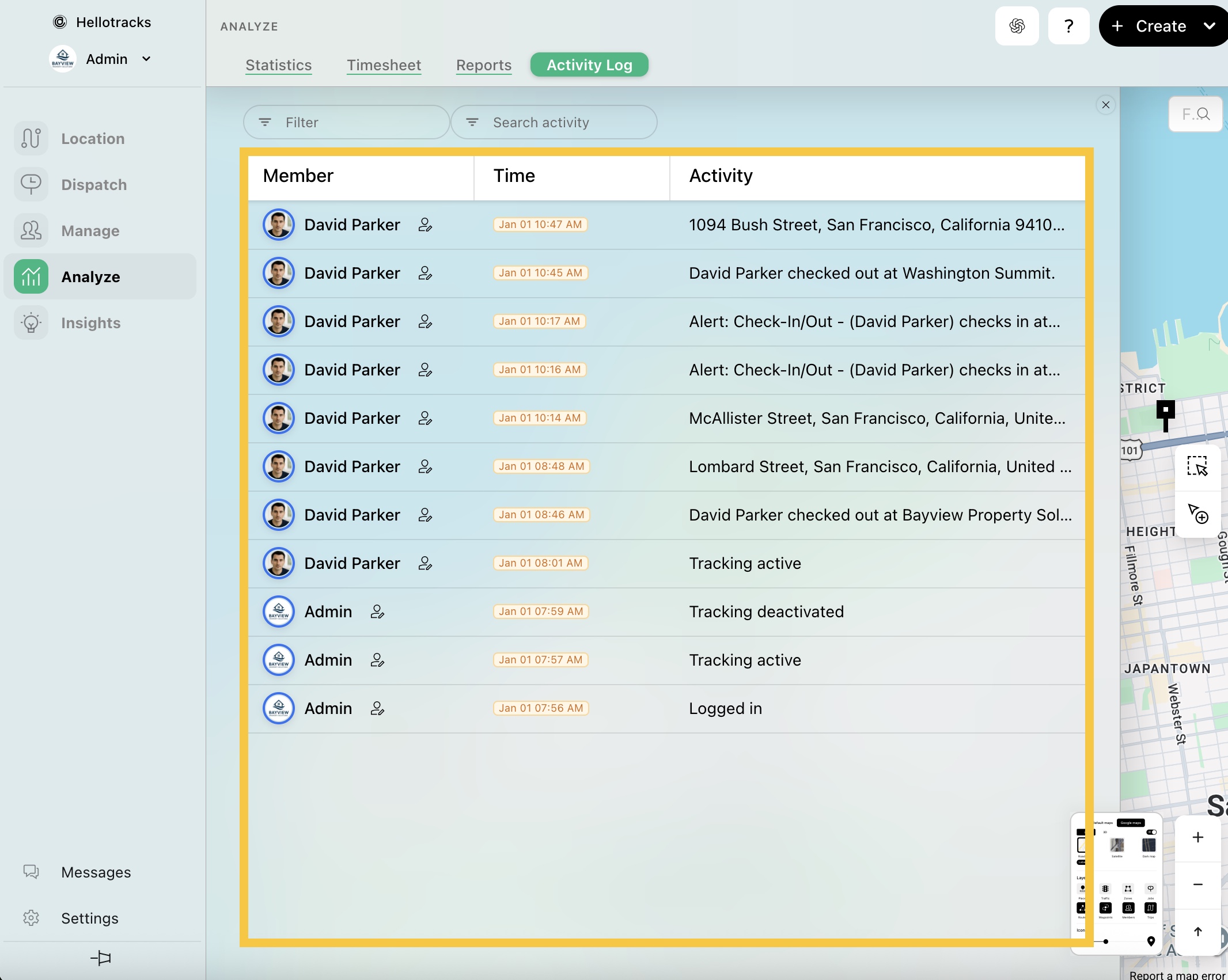The image size is (1228, 980).
Task: Click the AI assistant icon button
Action: coord(1017,26)
